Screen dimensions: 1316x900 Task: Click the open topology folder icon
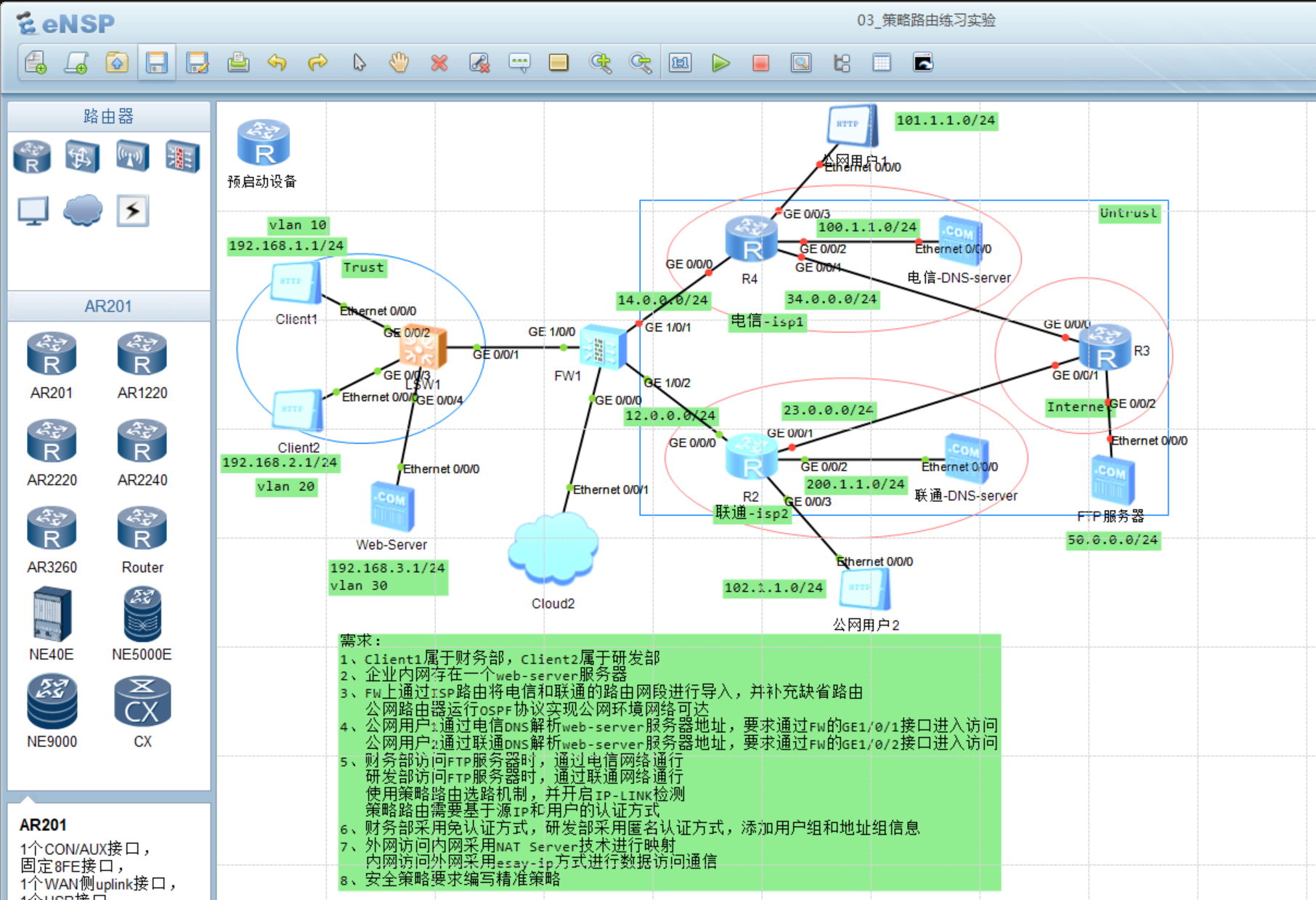tap(116, 63)
